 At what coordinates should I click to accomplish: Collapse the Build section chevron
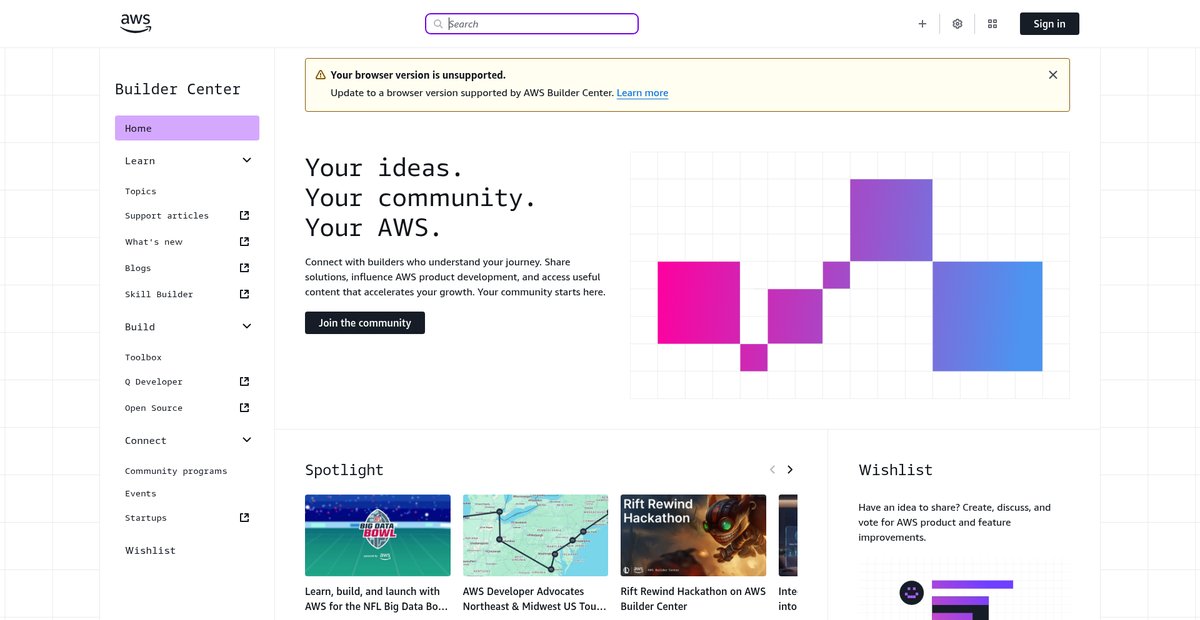coord(247,326)
